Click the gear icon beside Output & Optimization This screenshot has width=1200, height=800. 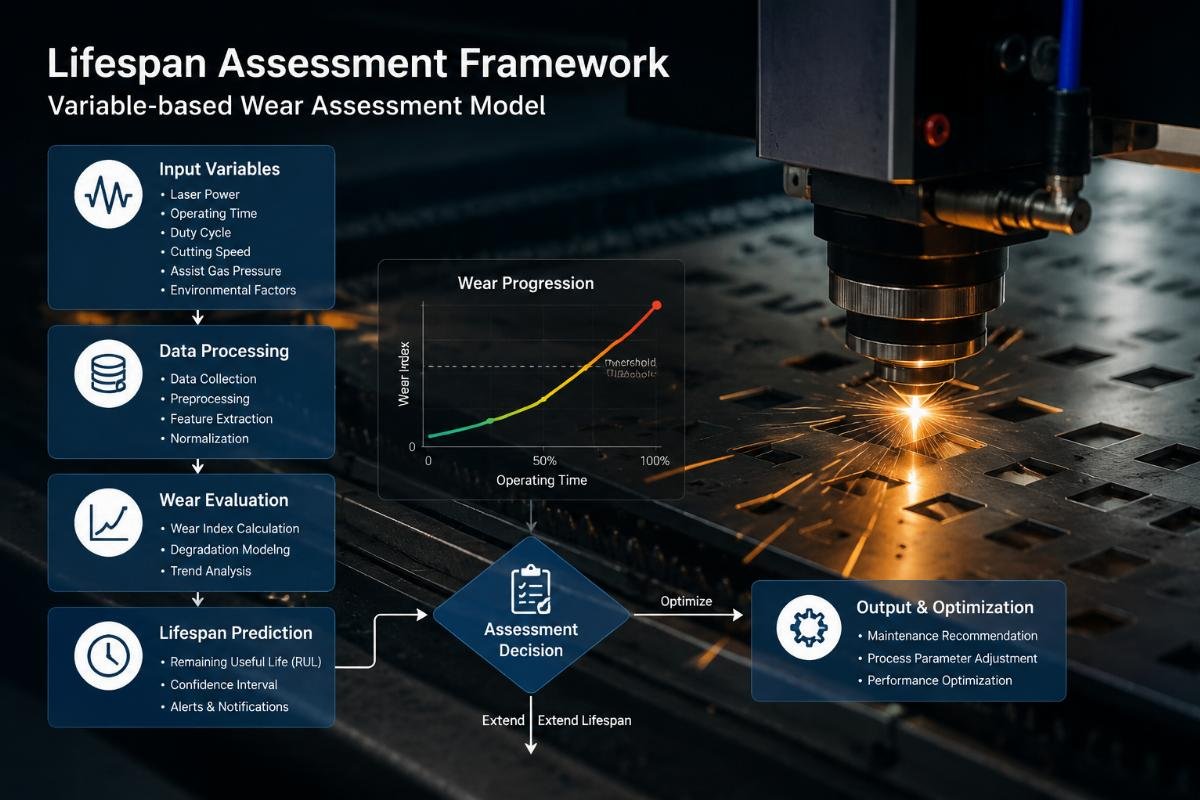pos(810,627)
